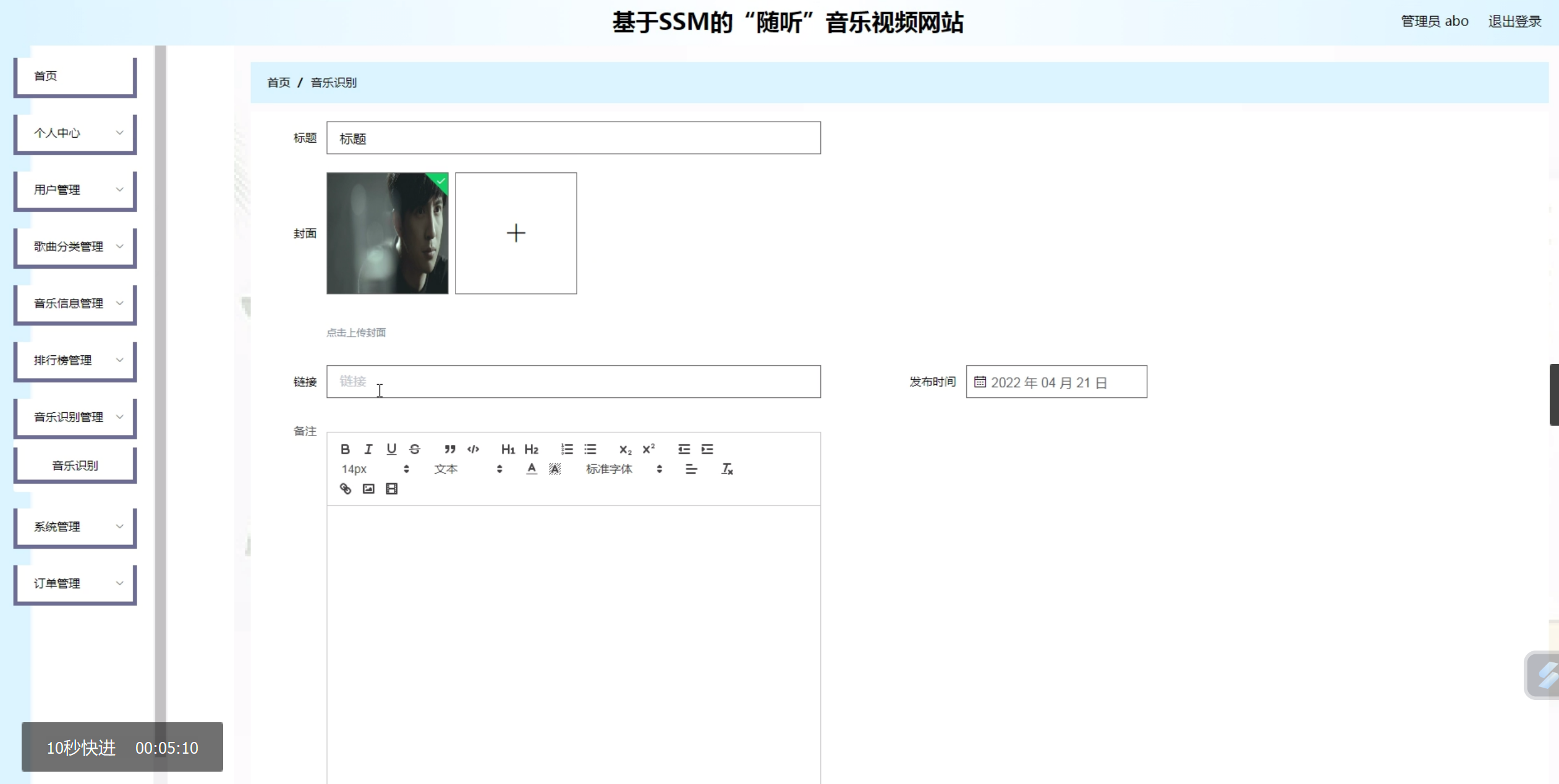The height and width of the screenshot is (784, 1559).
Task: Toggle italic text formatting
Action: coord(368,449)
